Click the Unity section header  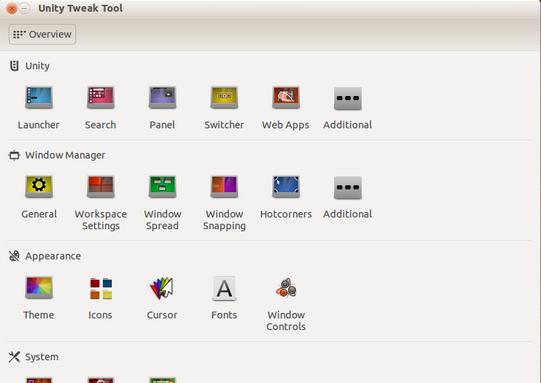(x=37, y=66)
